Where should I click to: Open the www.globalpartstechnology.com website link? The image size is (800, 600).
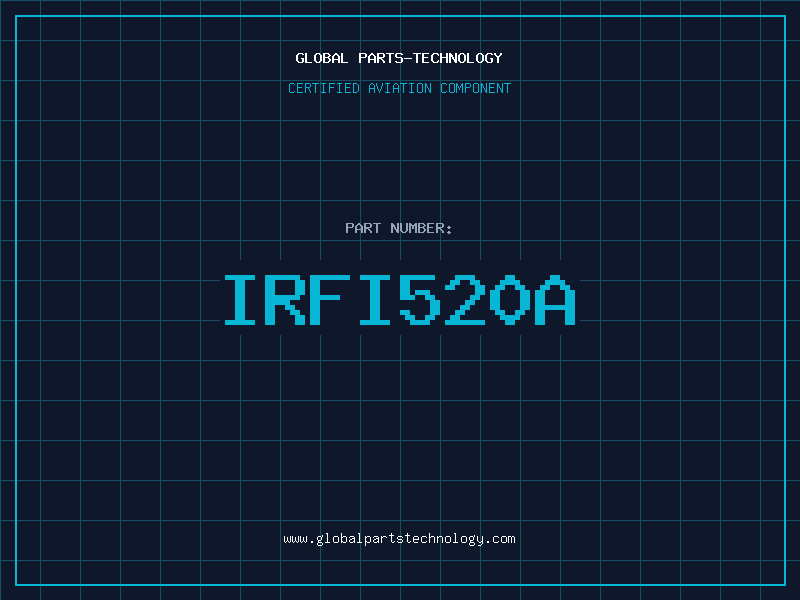[399, 539]
